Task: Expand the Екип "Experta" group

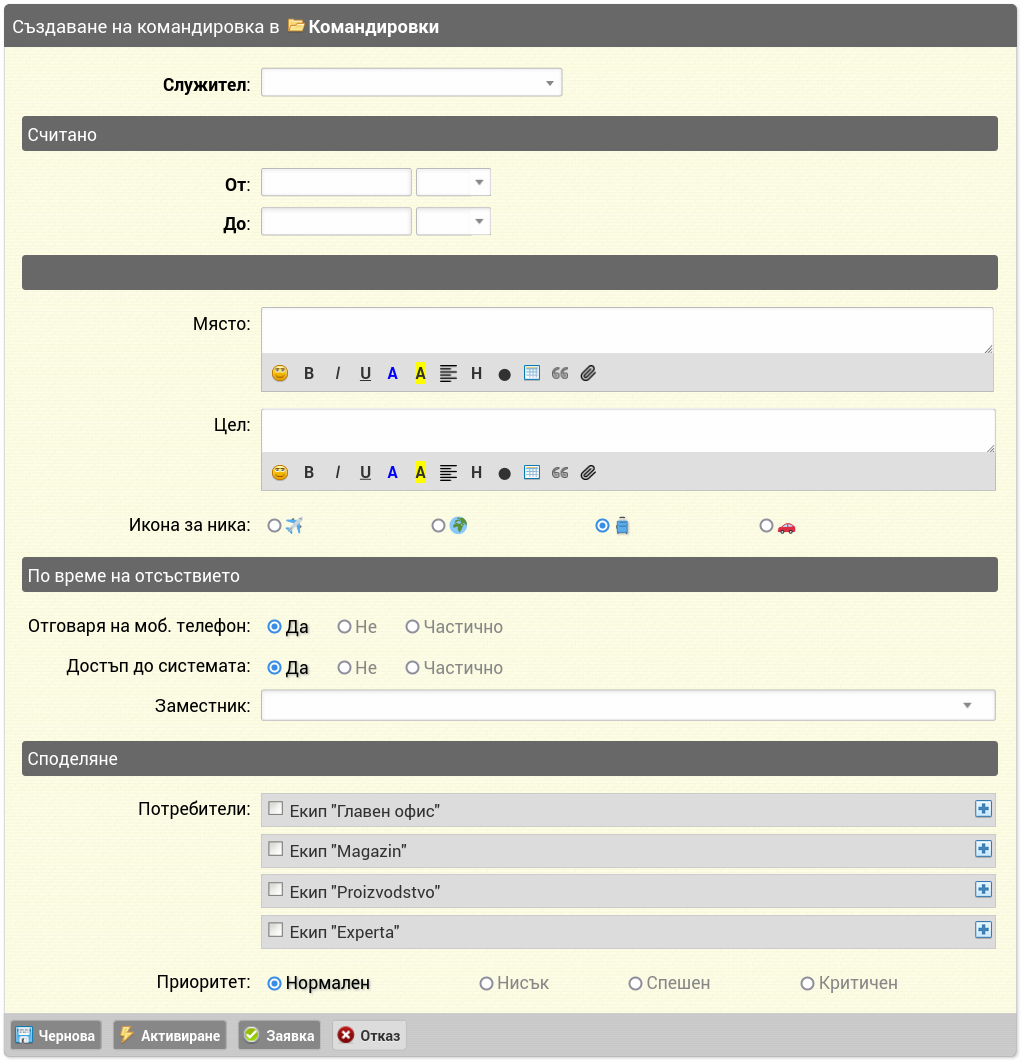Action: [983, 930]
